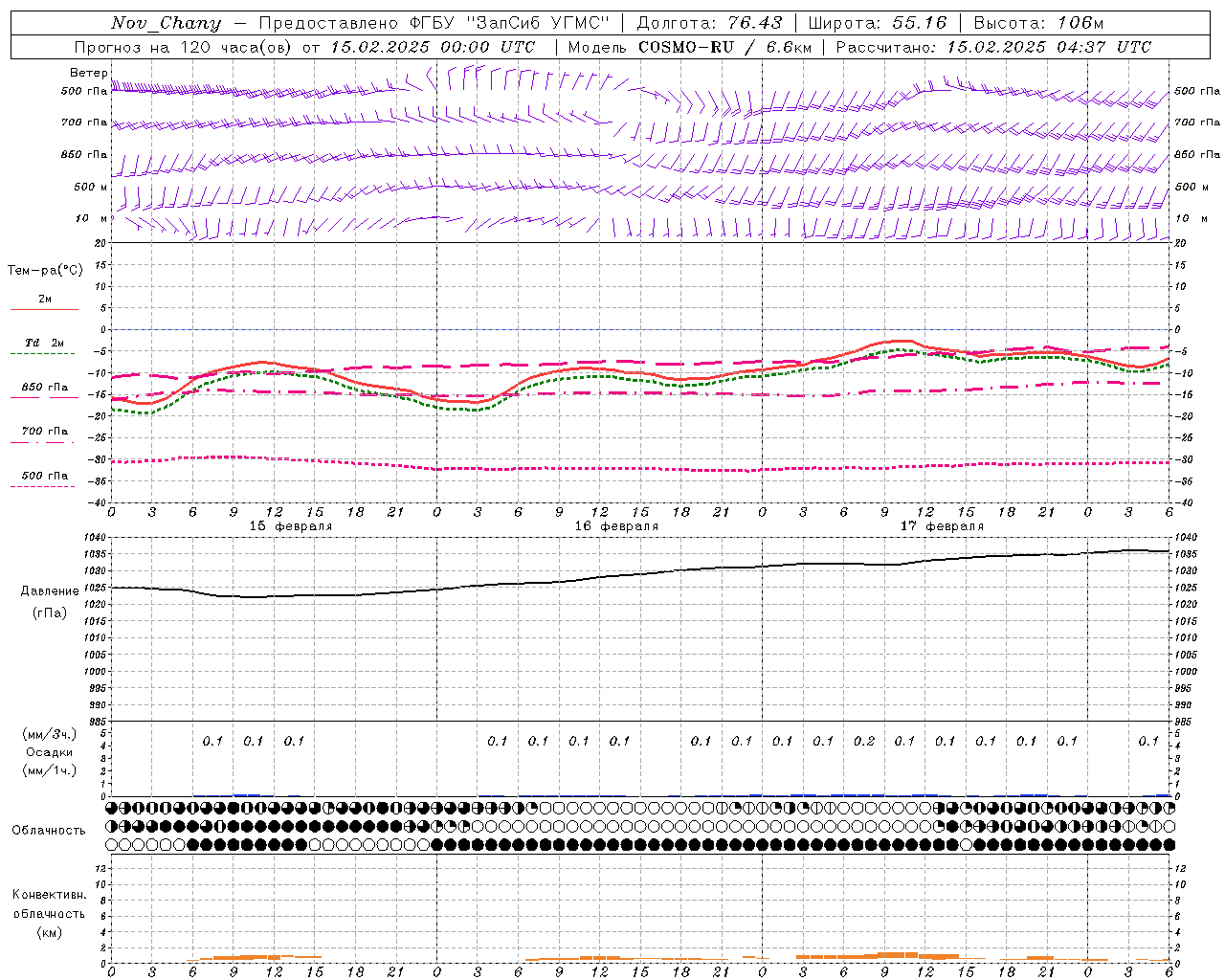Click the Долгота: 76.43 value
Viewport: 1225px width, 980px height.
[709, 23]
